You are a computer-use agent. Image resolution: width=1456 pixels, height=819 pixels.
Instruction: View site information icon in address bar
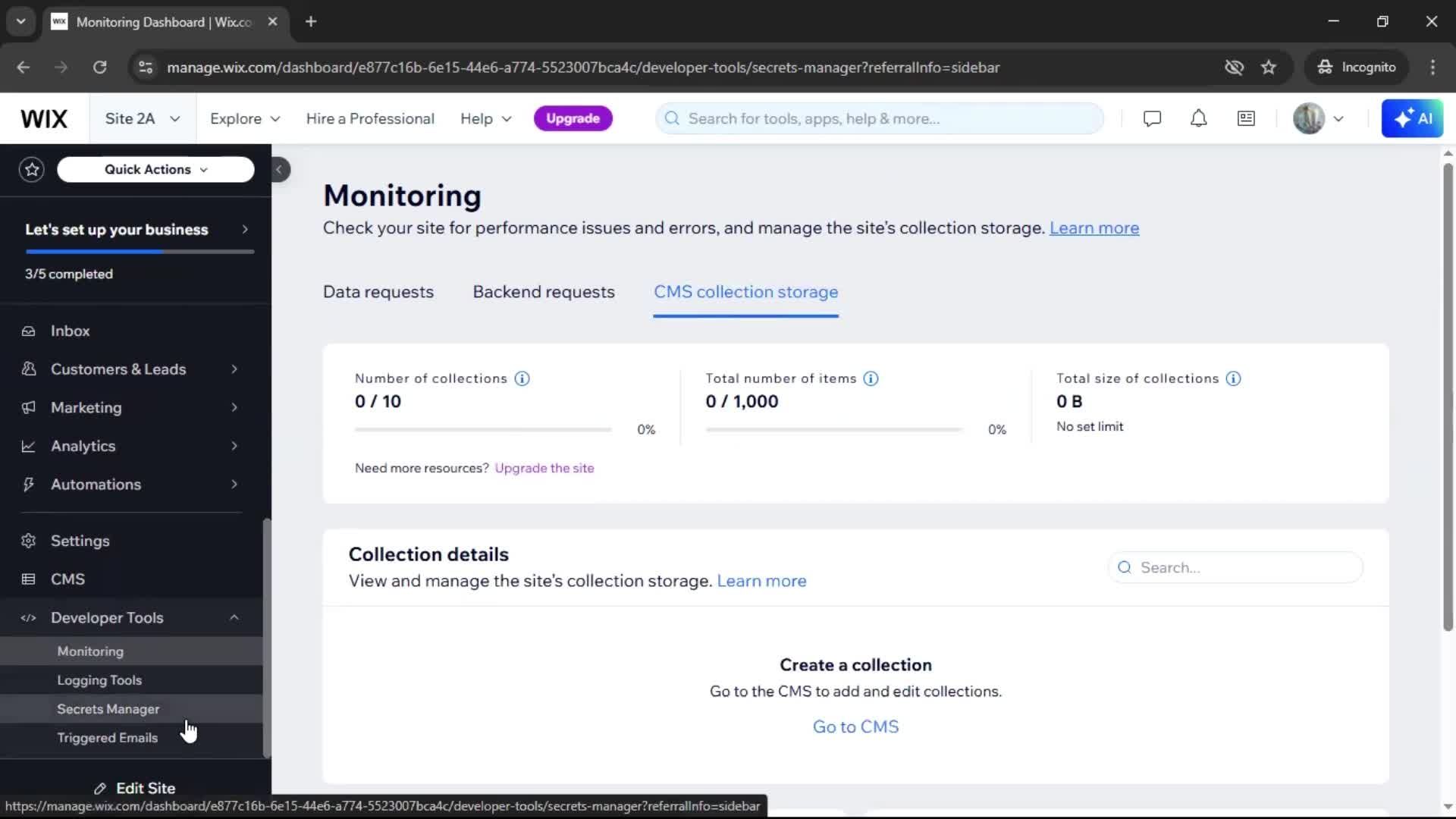[x=146, y=67]
